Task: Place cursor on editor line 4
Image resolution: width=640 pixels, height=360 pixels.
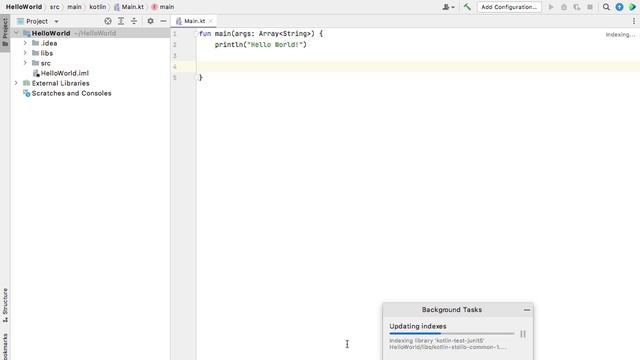Action: pyautogui.click(x=418, y=67)
